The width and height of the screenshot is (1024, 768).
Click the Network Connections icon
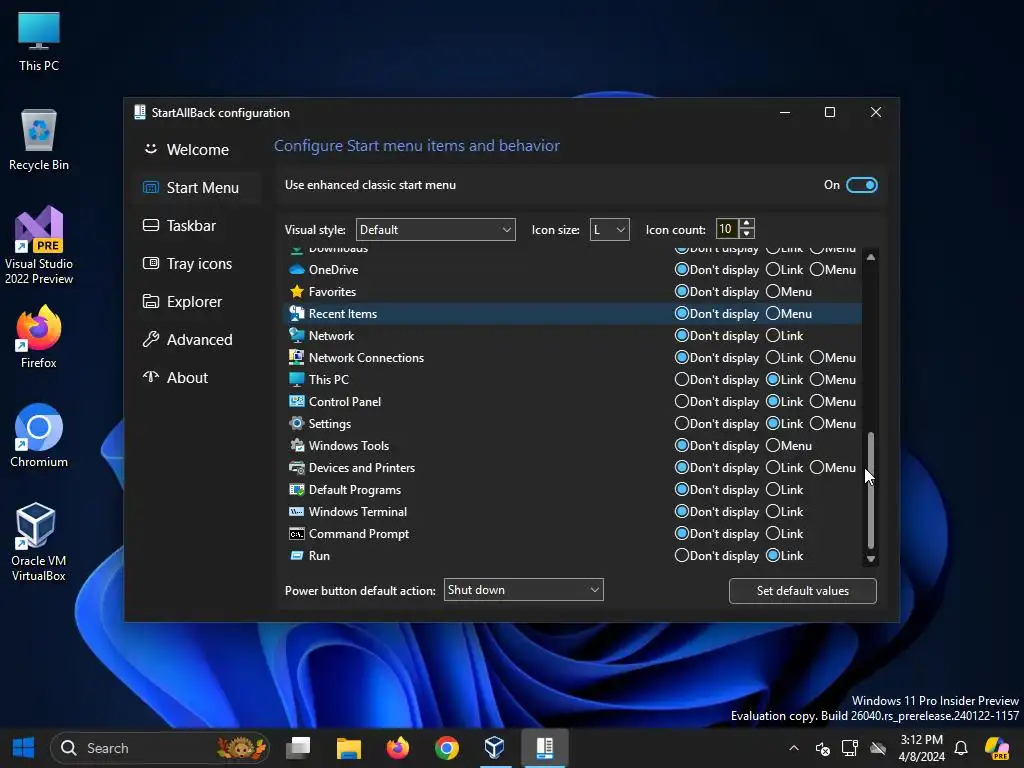point(296,357)
